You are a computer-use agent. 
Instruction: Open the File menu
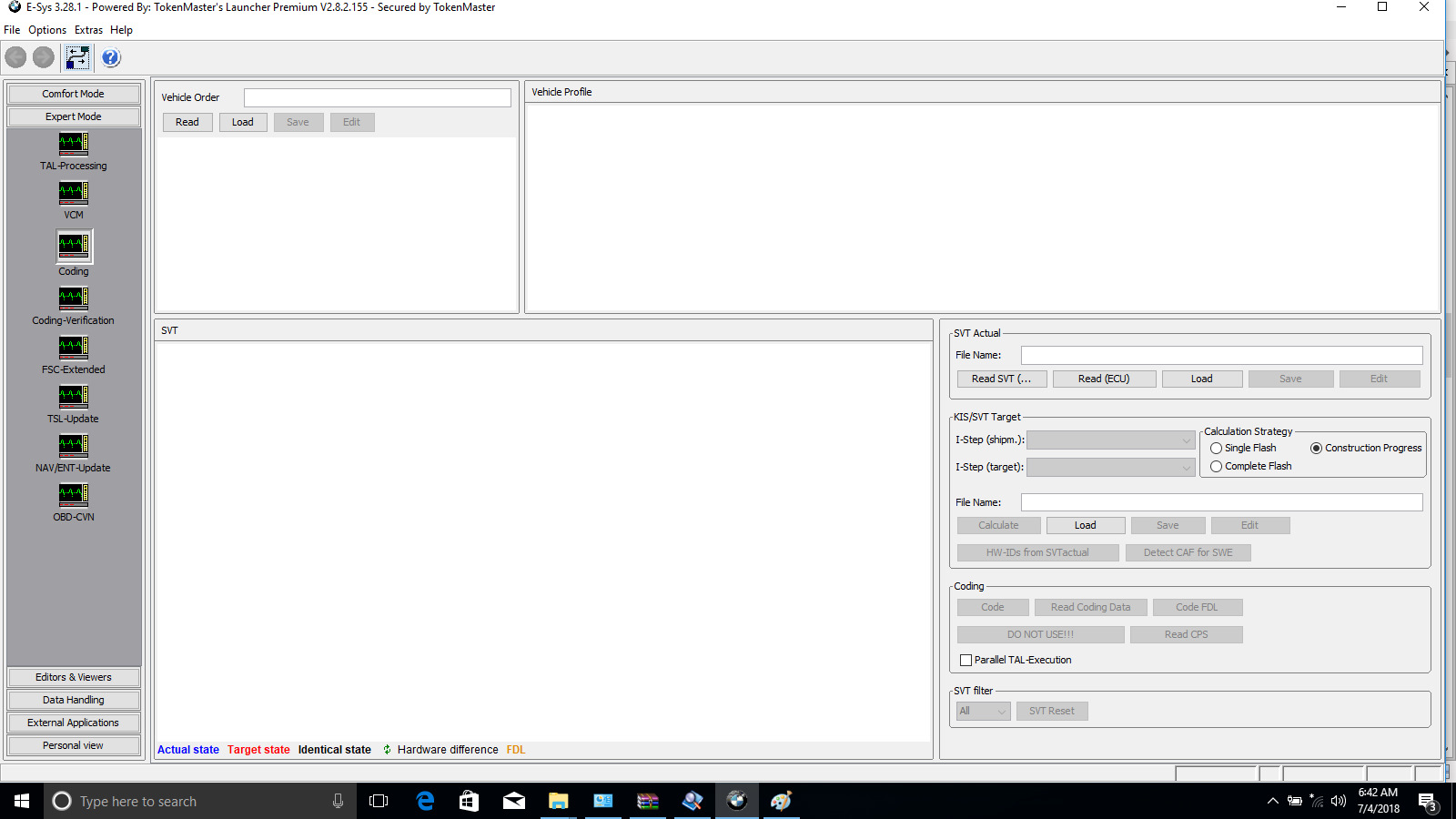click(12, 30)
